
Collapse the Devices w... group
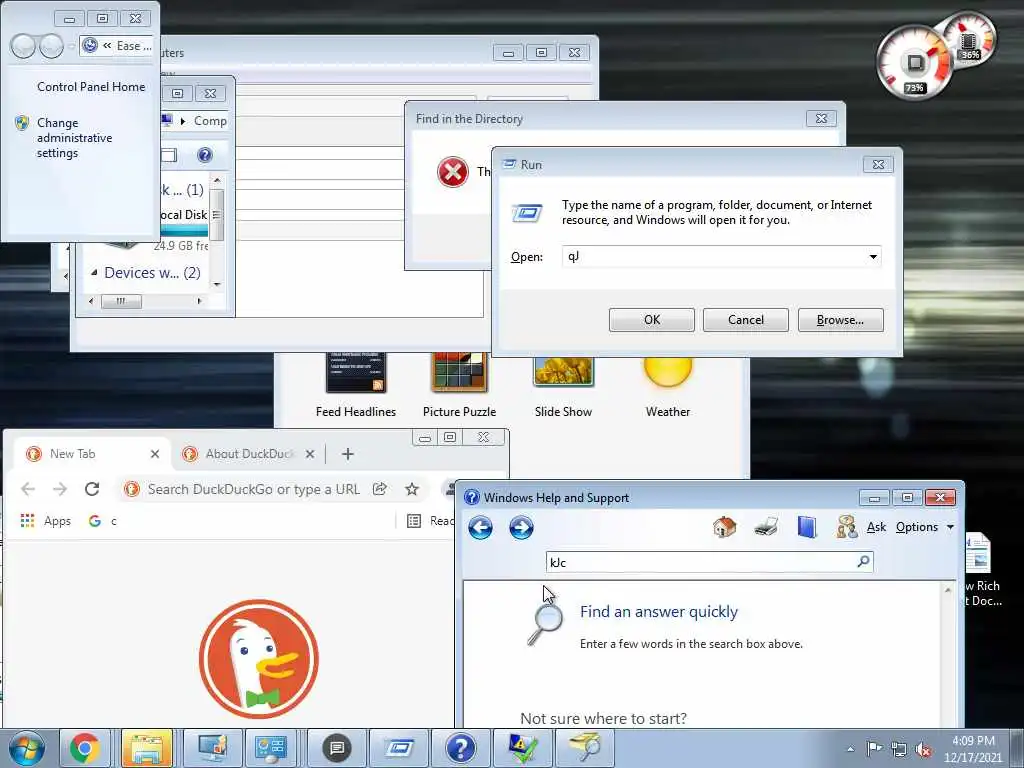point(94,272)
